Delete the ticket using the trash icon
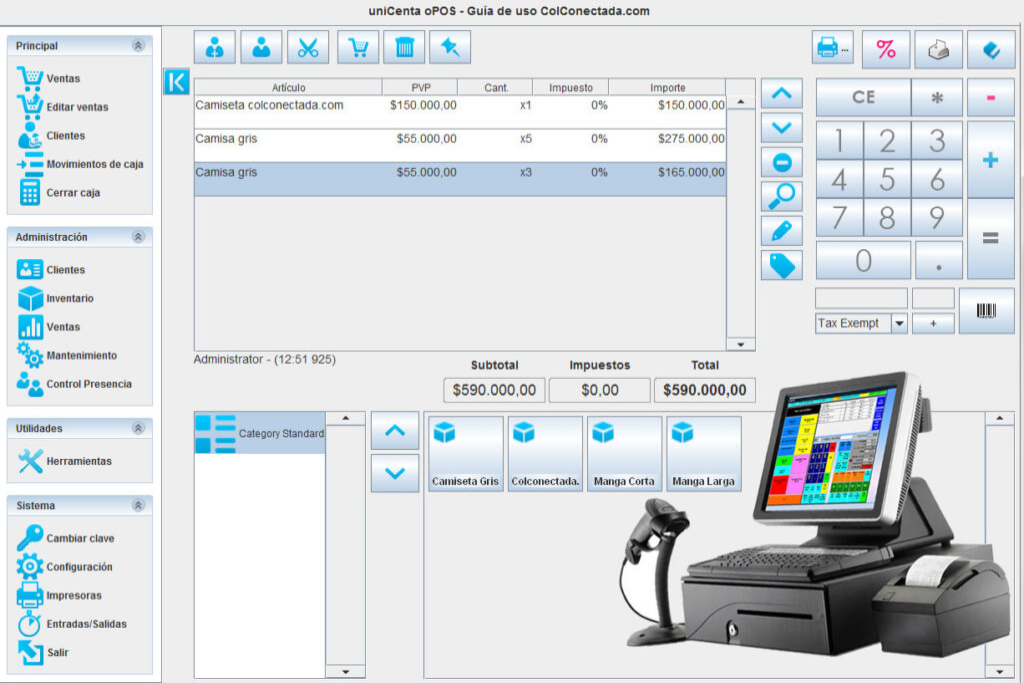This screenshot has width=1024, height=683. pos(403,46)
